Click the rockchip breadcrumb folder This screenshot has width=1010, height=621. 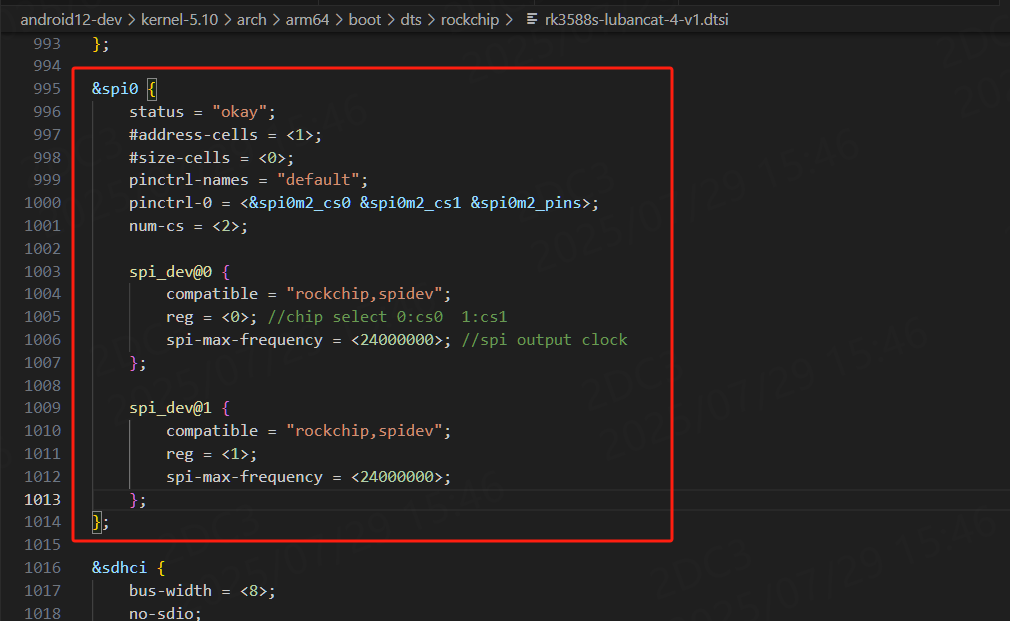click(470, 20)
